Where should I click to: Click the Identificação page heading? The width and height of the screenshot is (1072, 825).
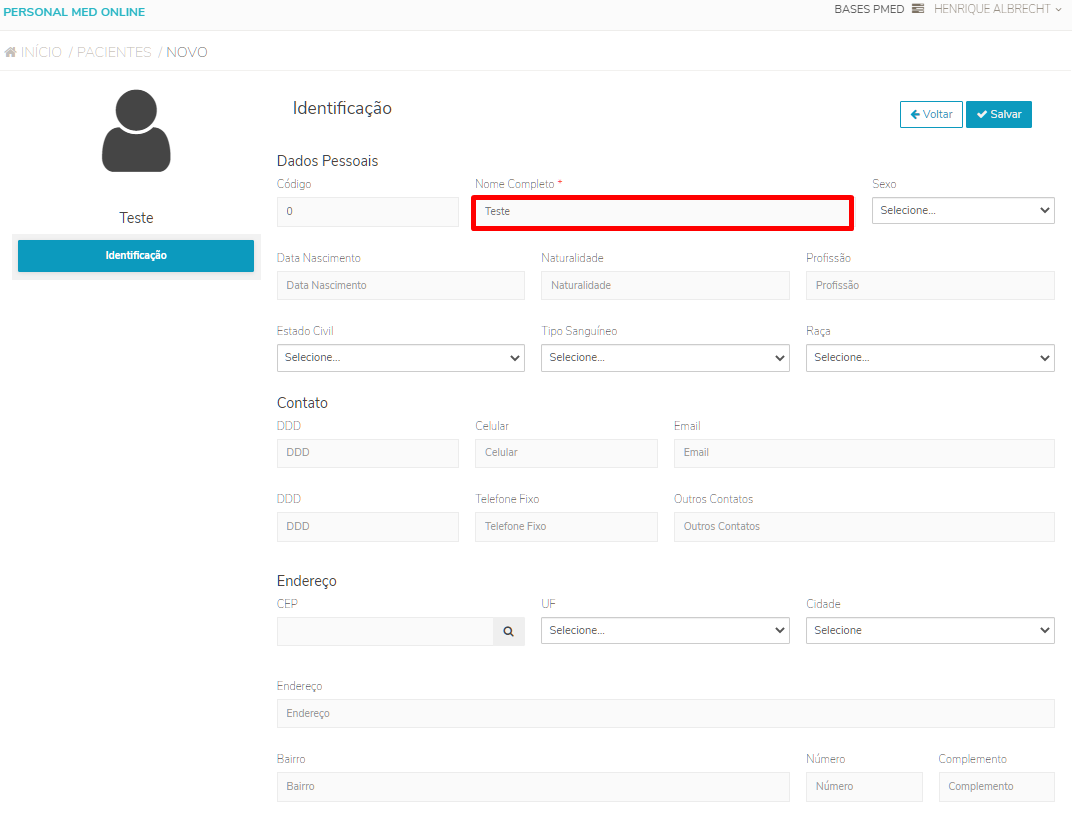tap(342, 109)
